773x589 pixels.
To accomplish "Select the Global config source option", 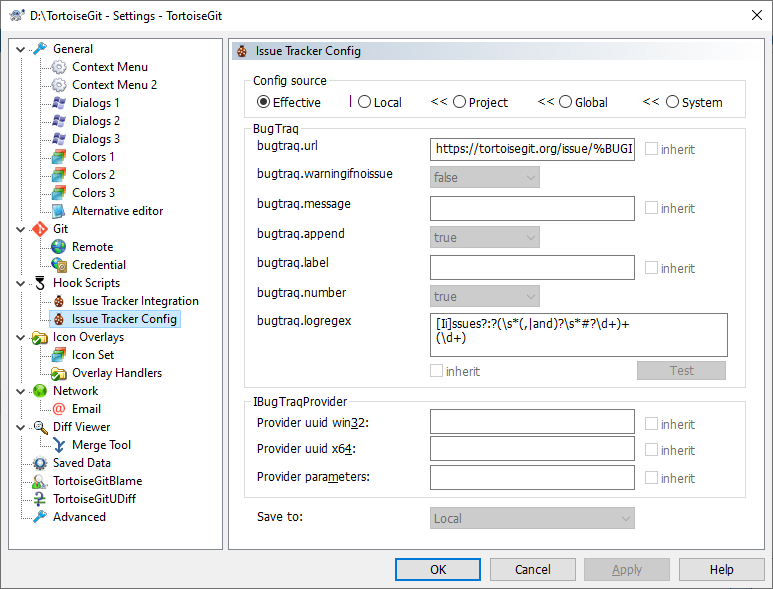I will tap(566, 102).
